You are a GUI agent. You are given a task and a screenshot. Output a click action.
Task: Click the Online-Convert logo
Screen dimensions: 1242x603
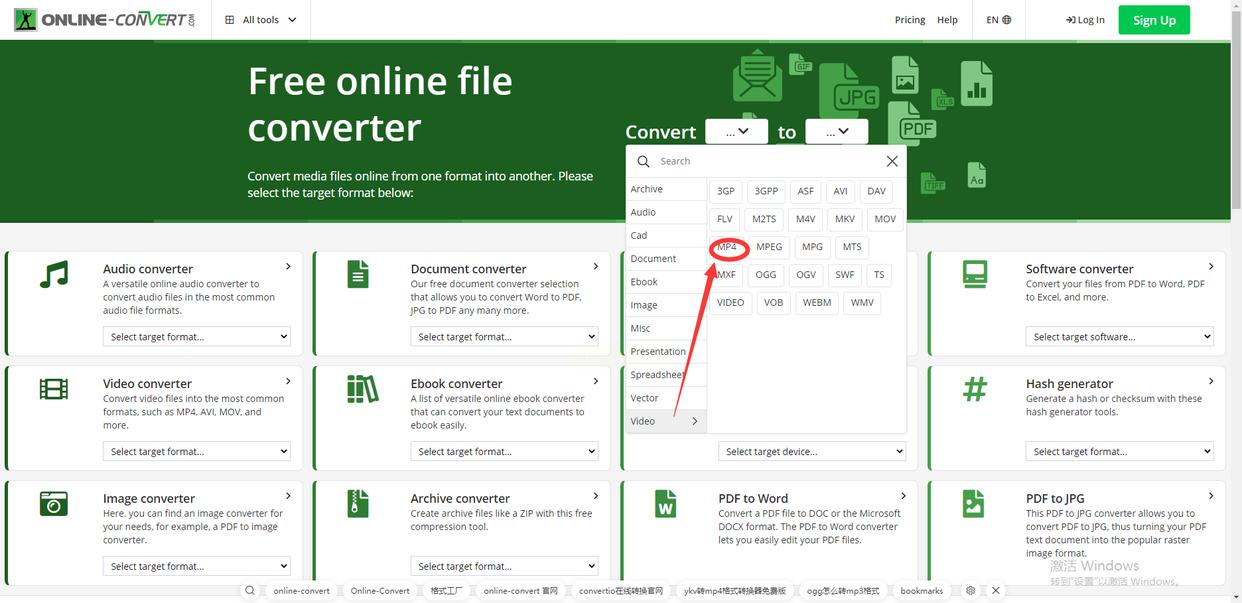point(104,19)
